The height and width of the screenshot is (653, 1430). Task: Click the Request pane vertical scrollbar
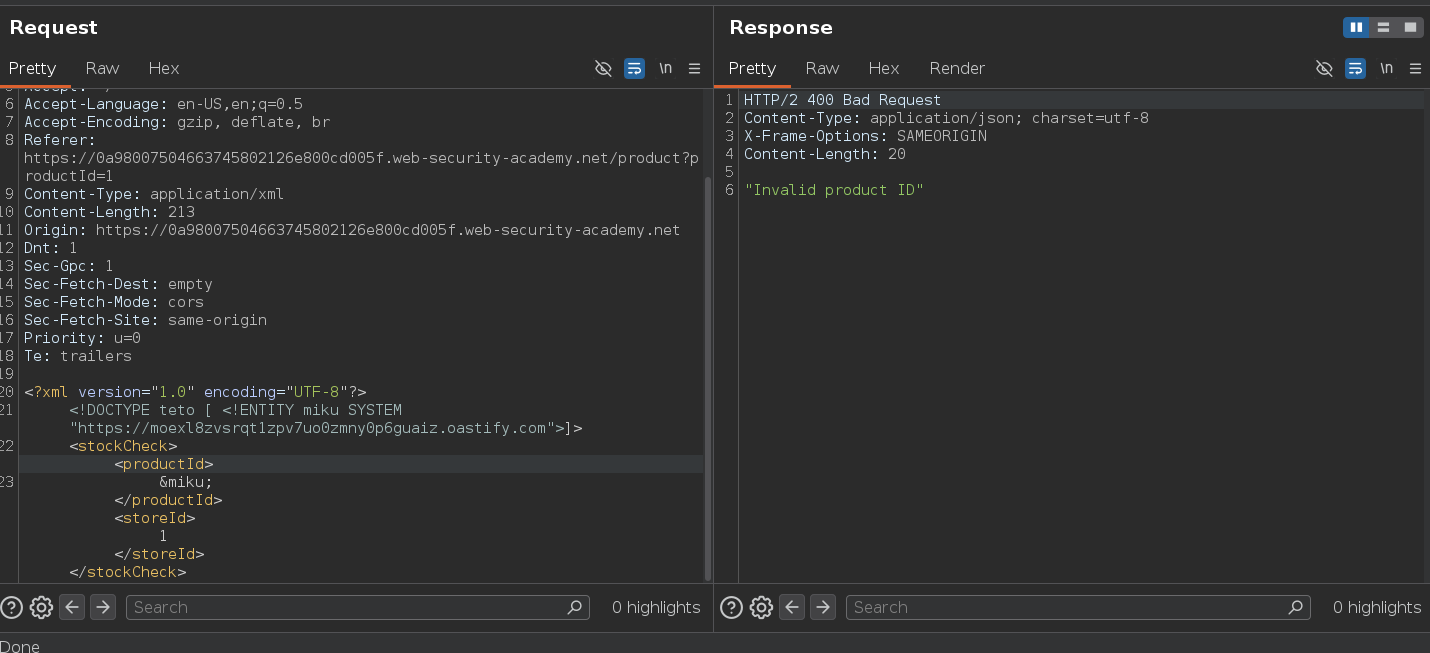point(709,380)
